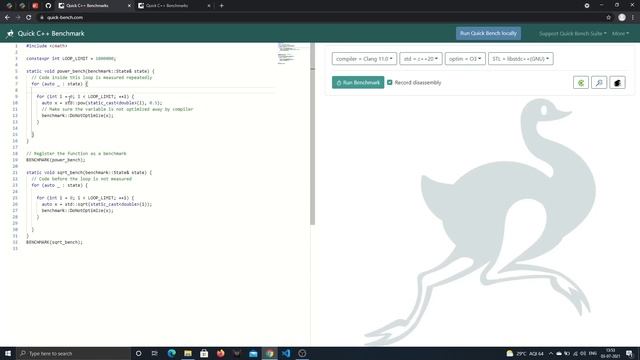Open Cortana circle in the taskbar
640x360 pixels.
[138, 353]
